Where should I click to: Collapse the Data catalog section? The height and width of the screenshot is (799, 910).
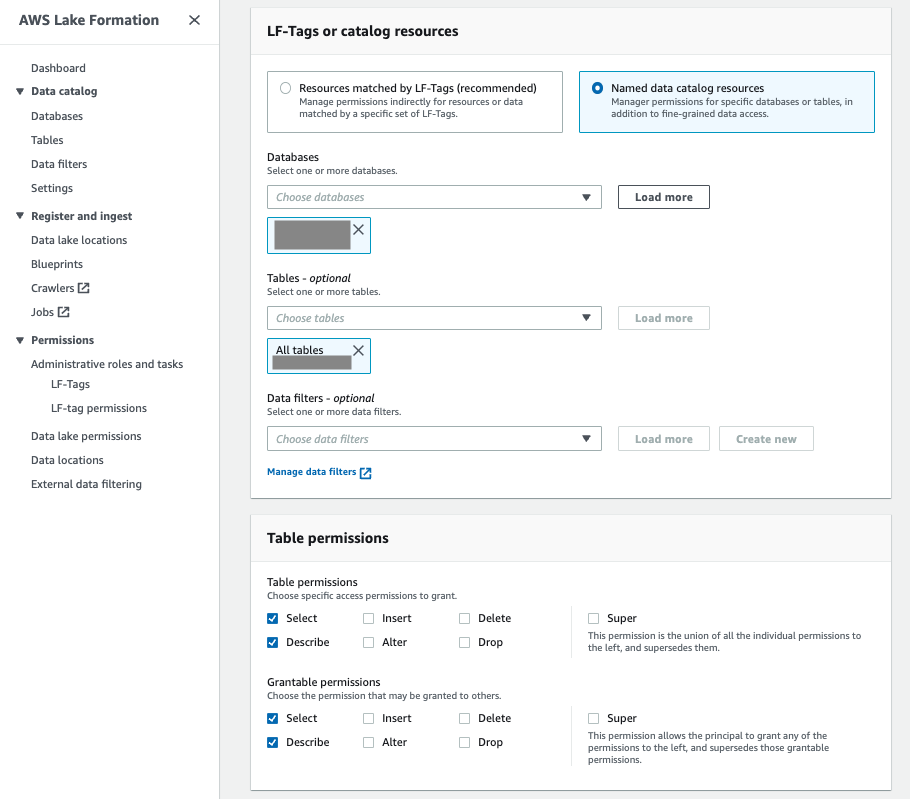(x=19, y=92)
